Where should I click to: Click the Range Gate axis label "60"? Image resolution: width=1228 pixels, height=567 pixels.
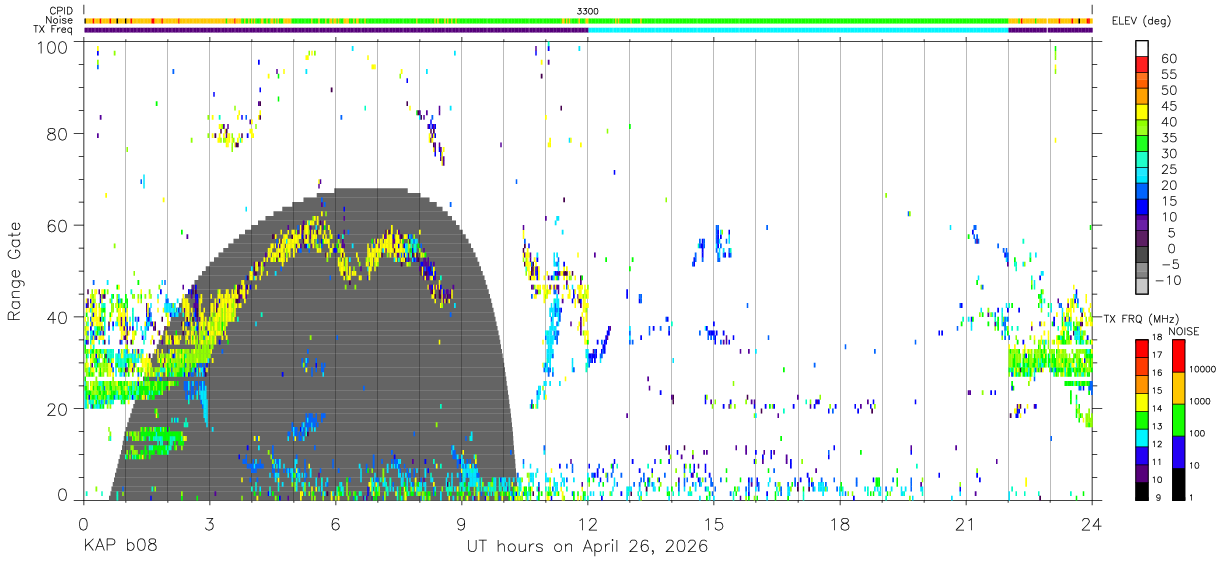[x=57, y=225]
